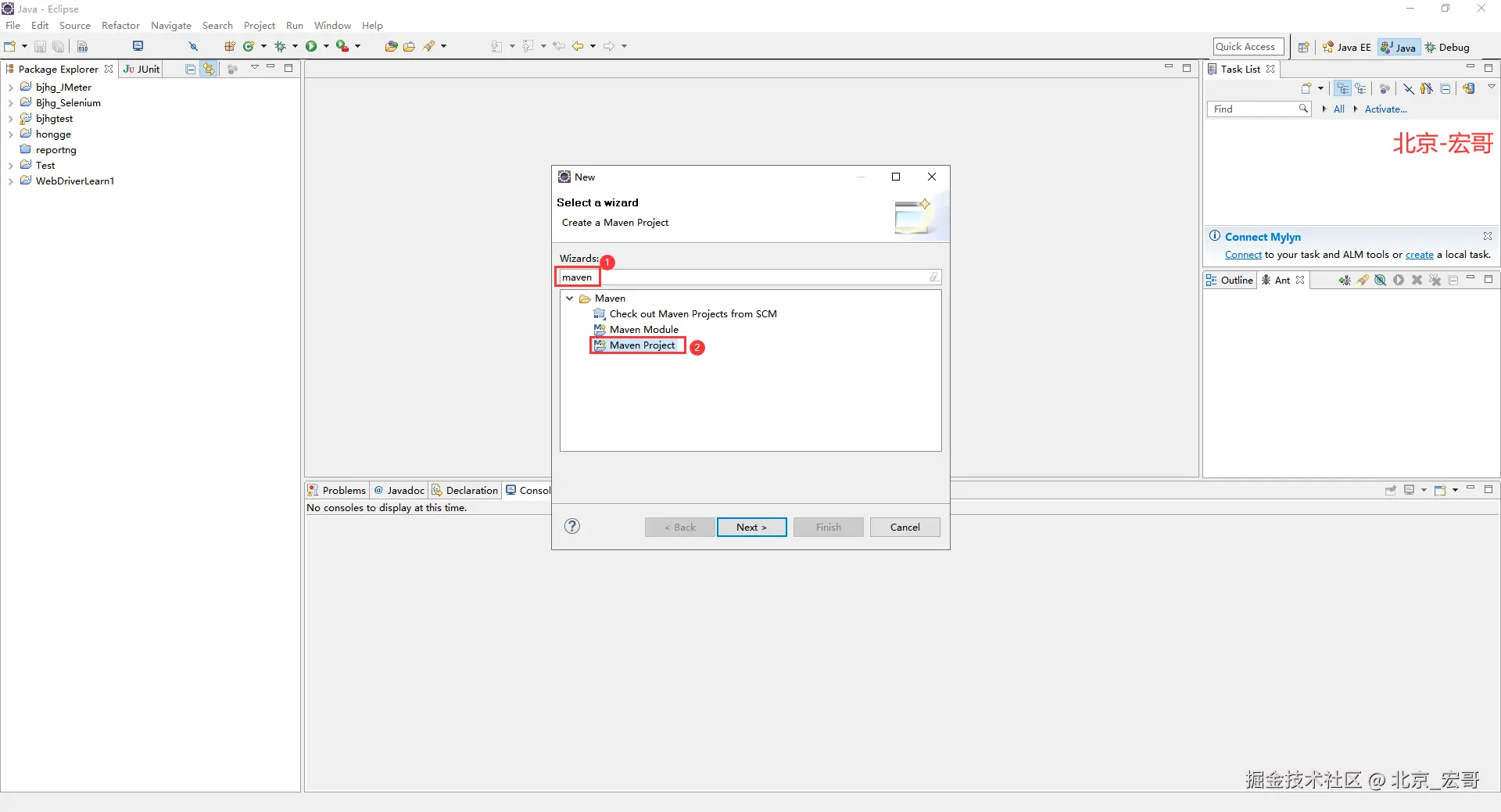The width and height of the screenshot is (1501, 812).
Task: Toggle Categorized presentation in Task List
Action: point(1342,88)
